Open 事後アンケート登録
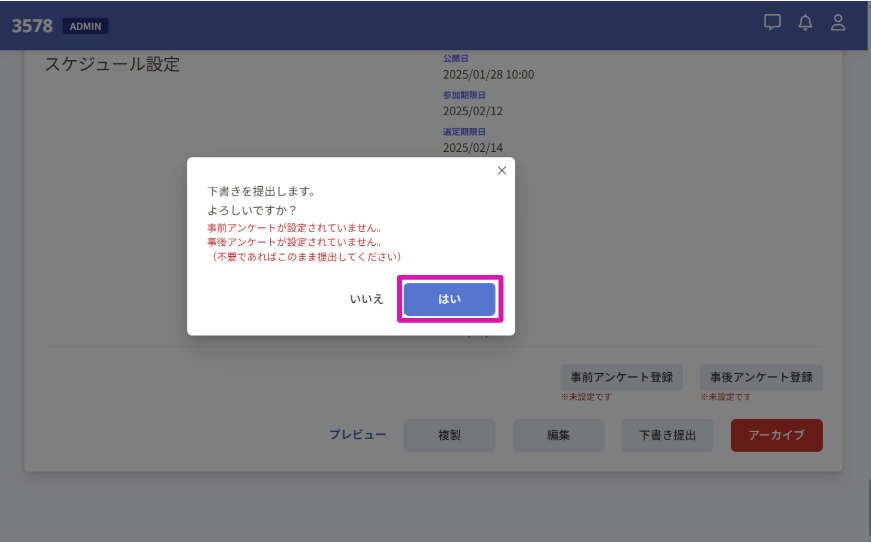 coord(761,378)
